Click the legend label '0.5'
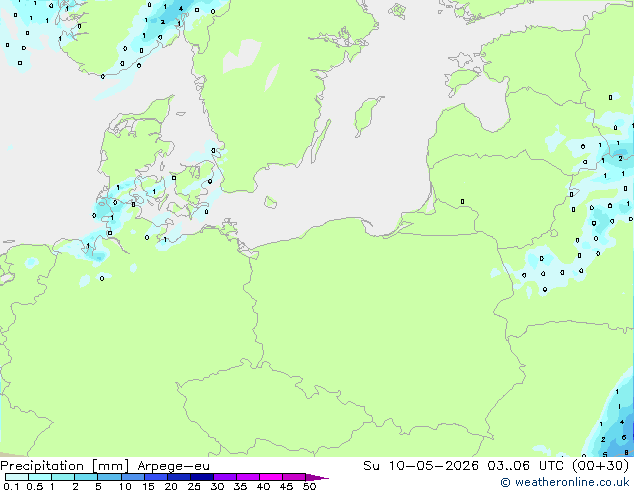Viewport: 634px width, 490px height. click(x=34, y=486)
